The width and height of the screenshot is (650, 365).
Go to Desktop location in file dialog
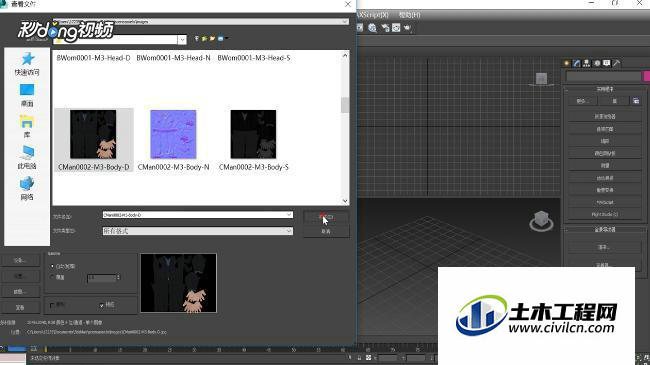tap(27, 95)
